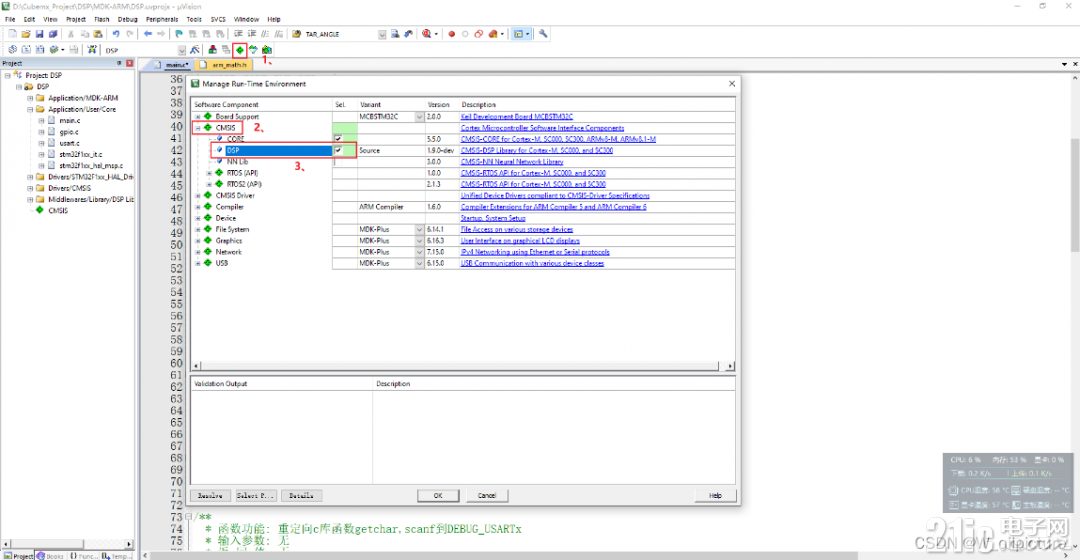Click the New file toolbar icon

pos(12,34)
